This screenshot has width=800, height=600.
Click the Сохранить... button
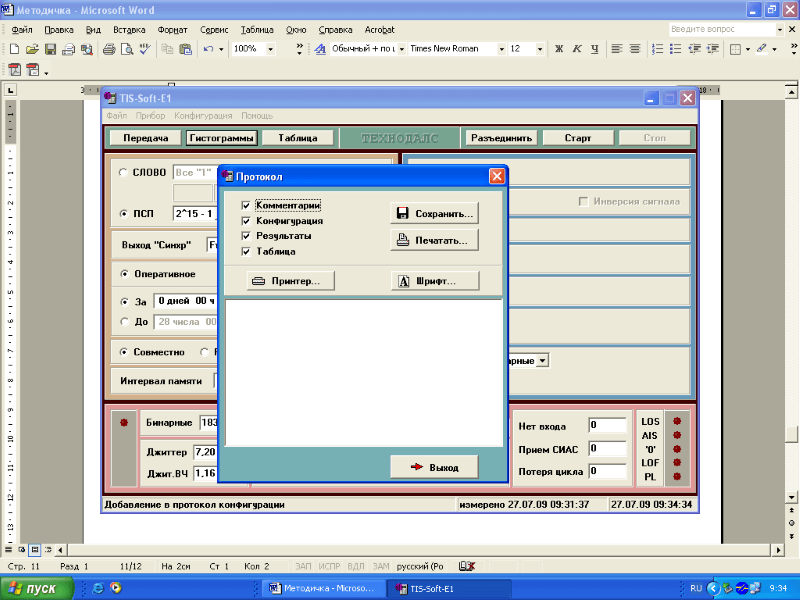[435, 213]
